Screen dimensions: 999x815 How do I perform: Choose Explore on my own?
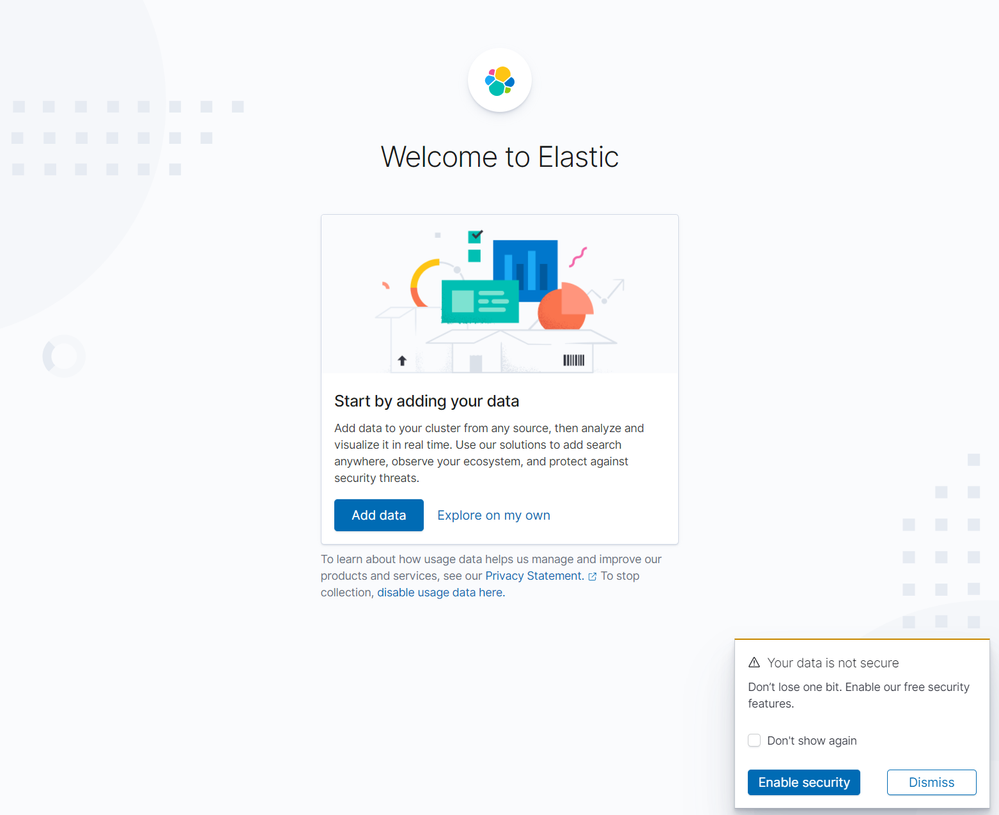pos(494,515)
